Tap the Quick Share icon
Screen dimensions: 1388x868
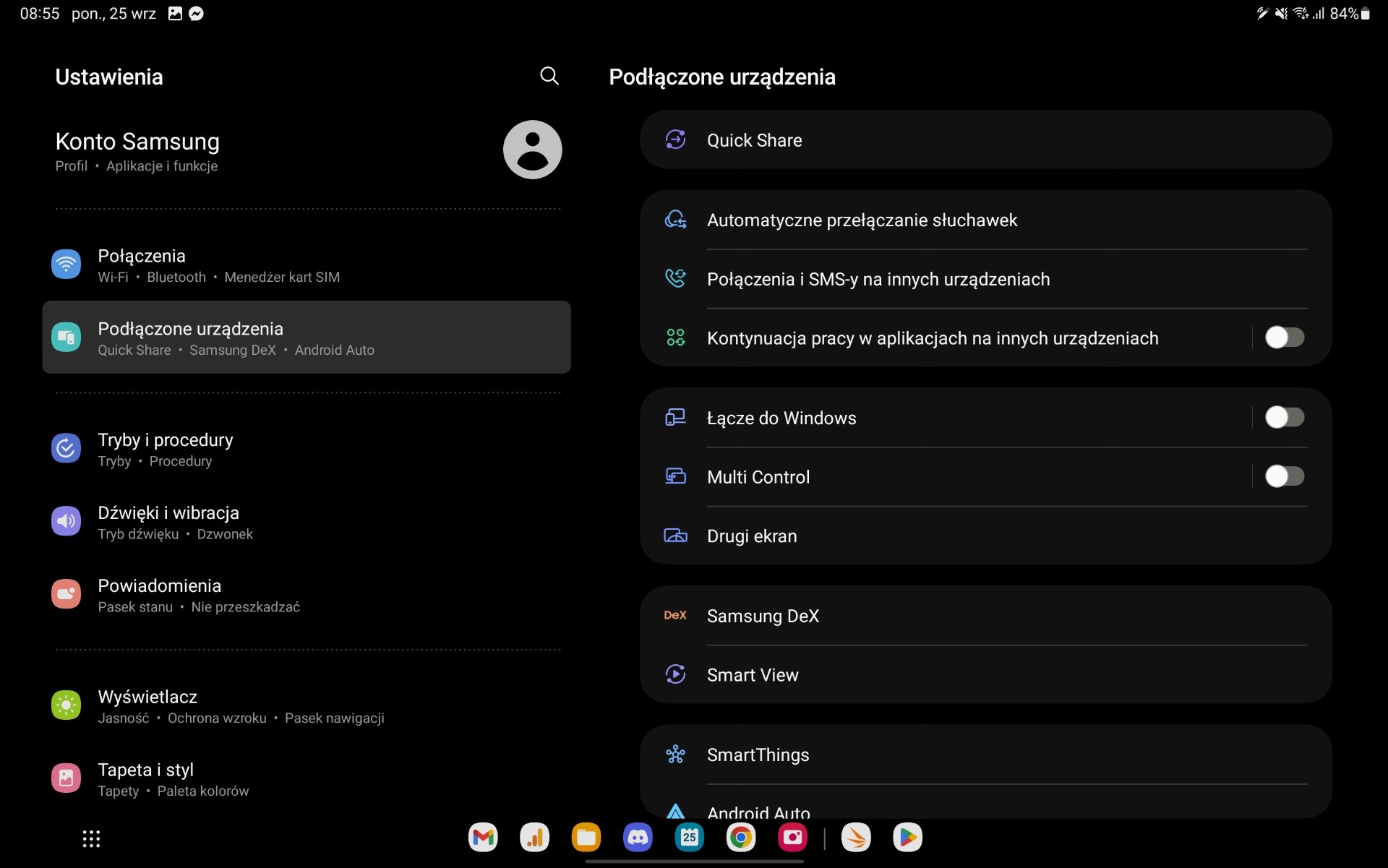675,139
